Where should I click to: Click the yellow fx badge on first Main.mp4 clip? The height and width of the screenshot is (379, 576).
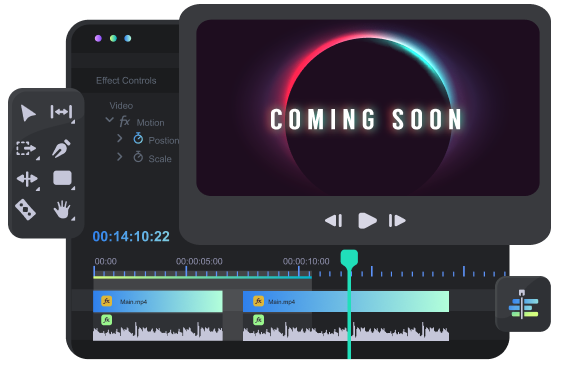click(x=107, y=301)
